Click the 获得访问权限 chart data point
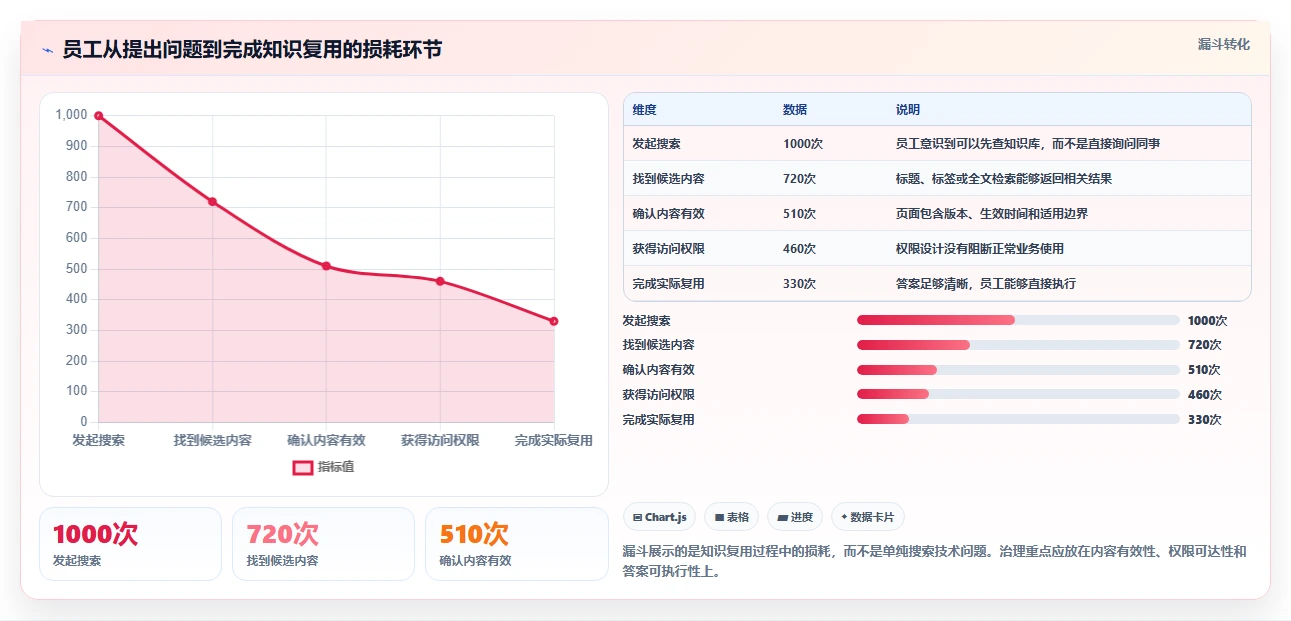This screenshot has height=621, width=1291. 440,281
